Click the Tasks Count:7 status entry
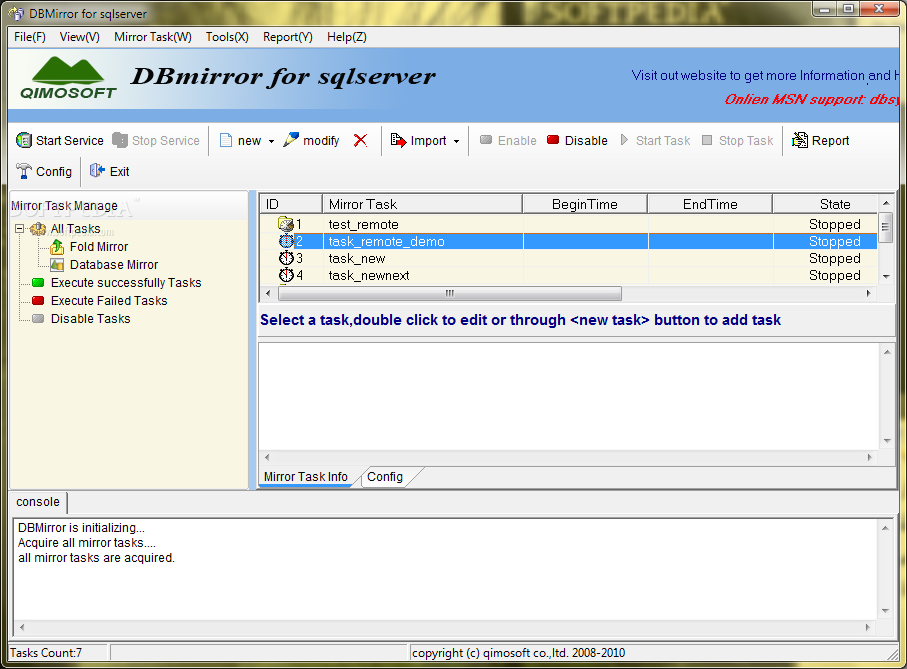The height and width of the screenshot is (669, 907). click(x=46, y=653)
